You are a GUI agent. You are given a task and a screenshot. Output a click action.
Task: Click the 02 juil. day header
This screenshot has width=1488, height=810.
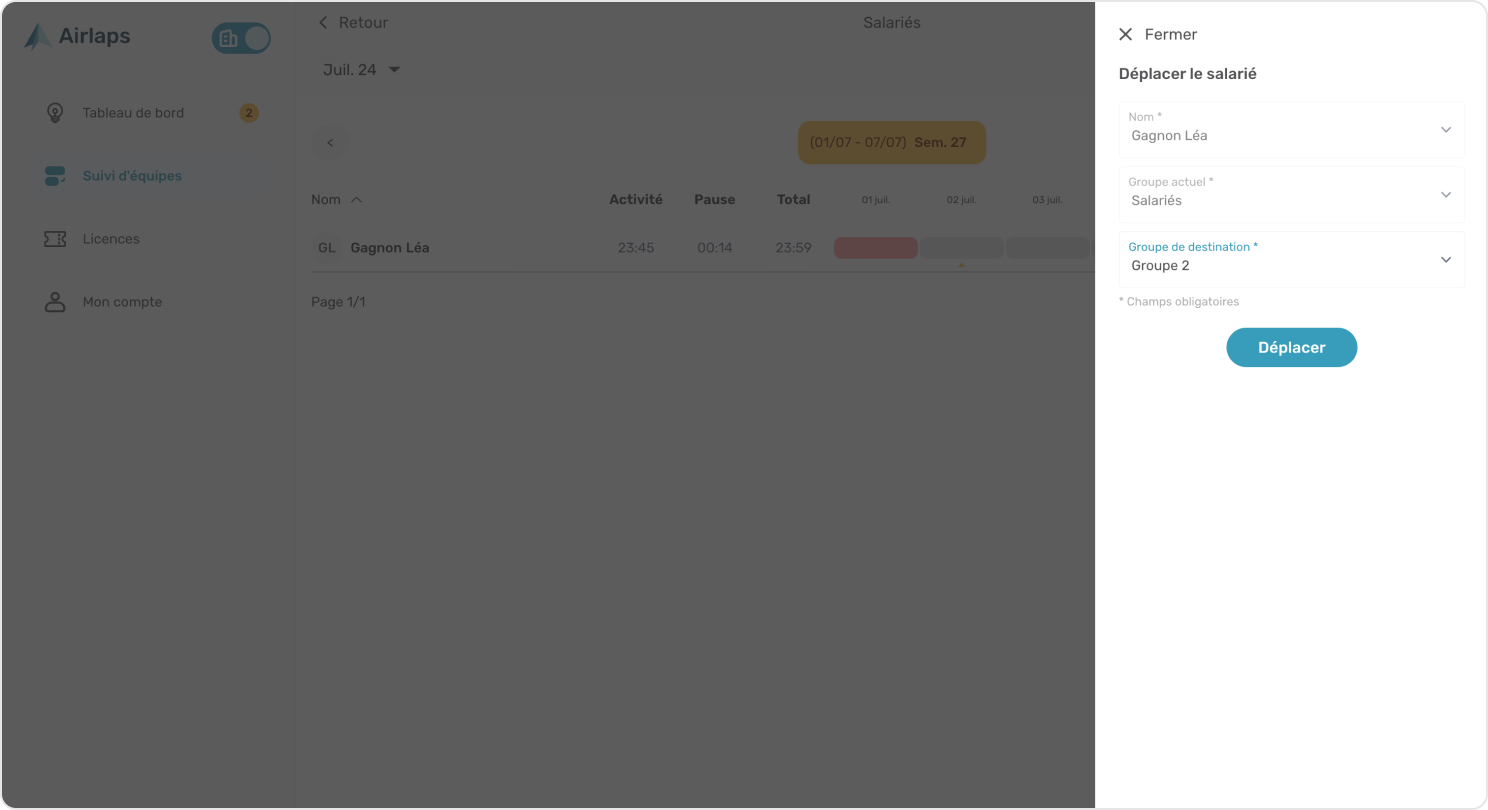[961, 200]
